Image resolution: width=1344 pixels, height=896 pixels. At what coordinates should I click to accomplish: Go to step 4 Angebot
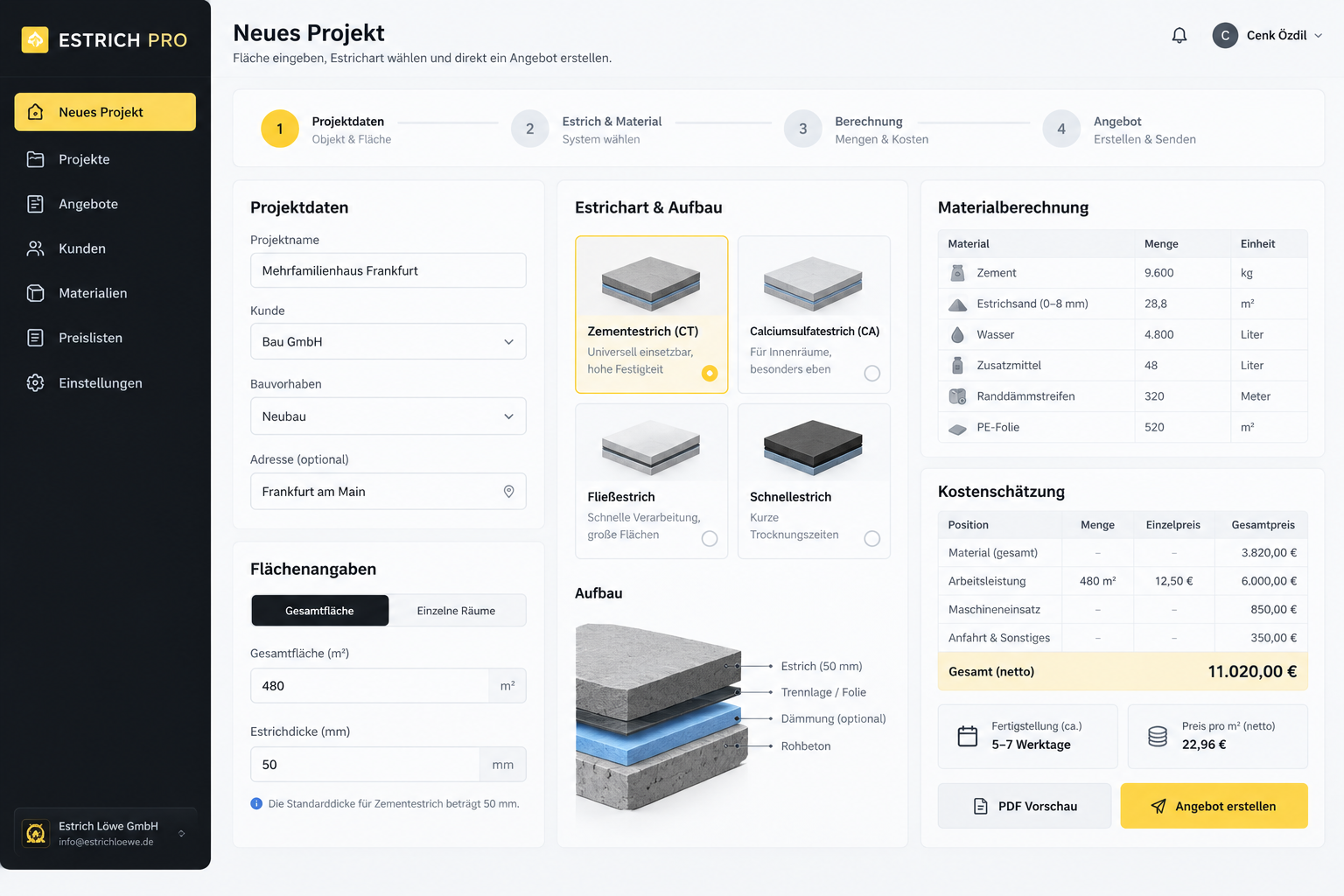pos(1120,129)
